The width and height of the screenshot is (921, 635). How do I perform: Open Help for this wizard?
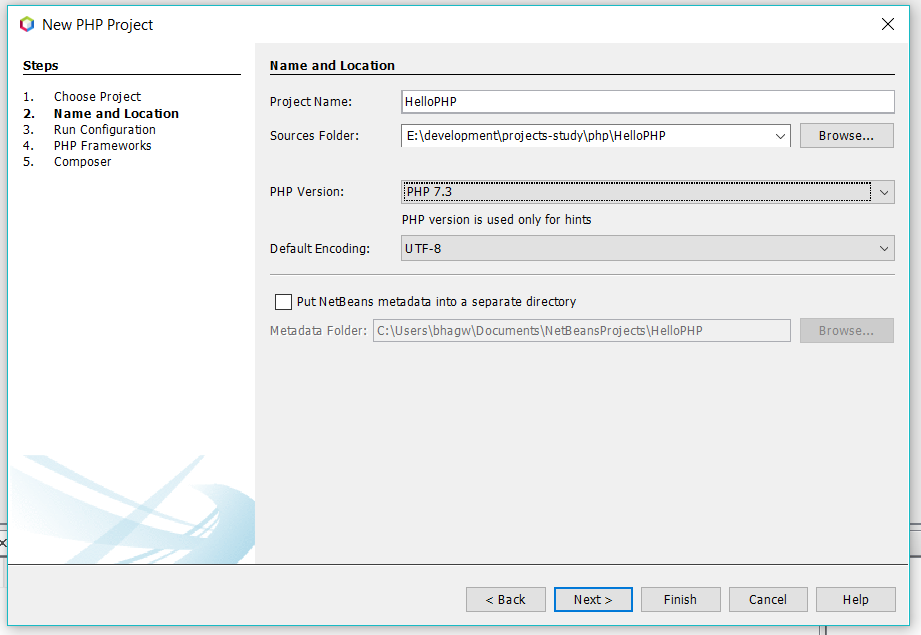pos(855,600)
